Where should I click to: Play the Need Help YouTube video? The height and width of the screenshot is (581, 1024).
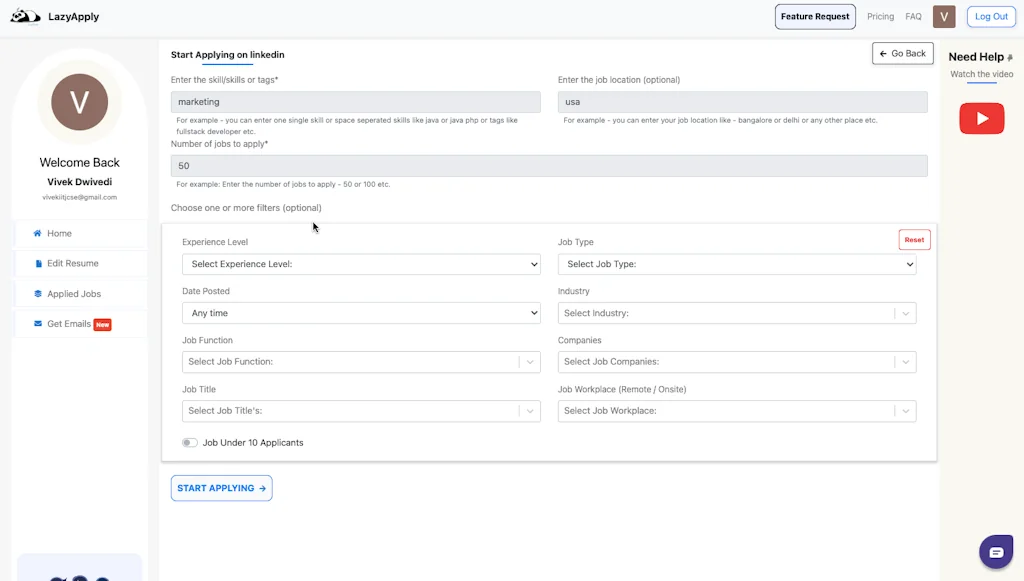(981, 118)
